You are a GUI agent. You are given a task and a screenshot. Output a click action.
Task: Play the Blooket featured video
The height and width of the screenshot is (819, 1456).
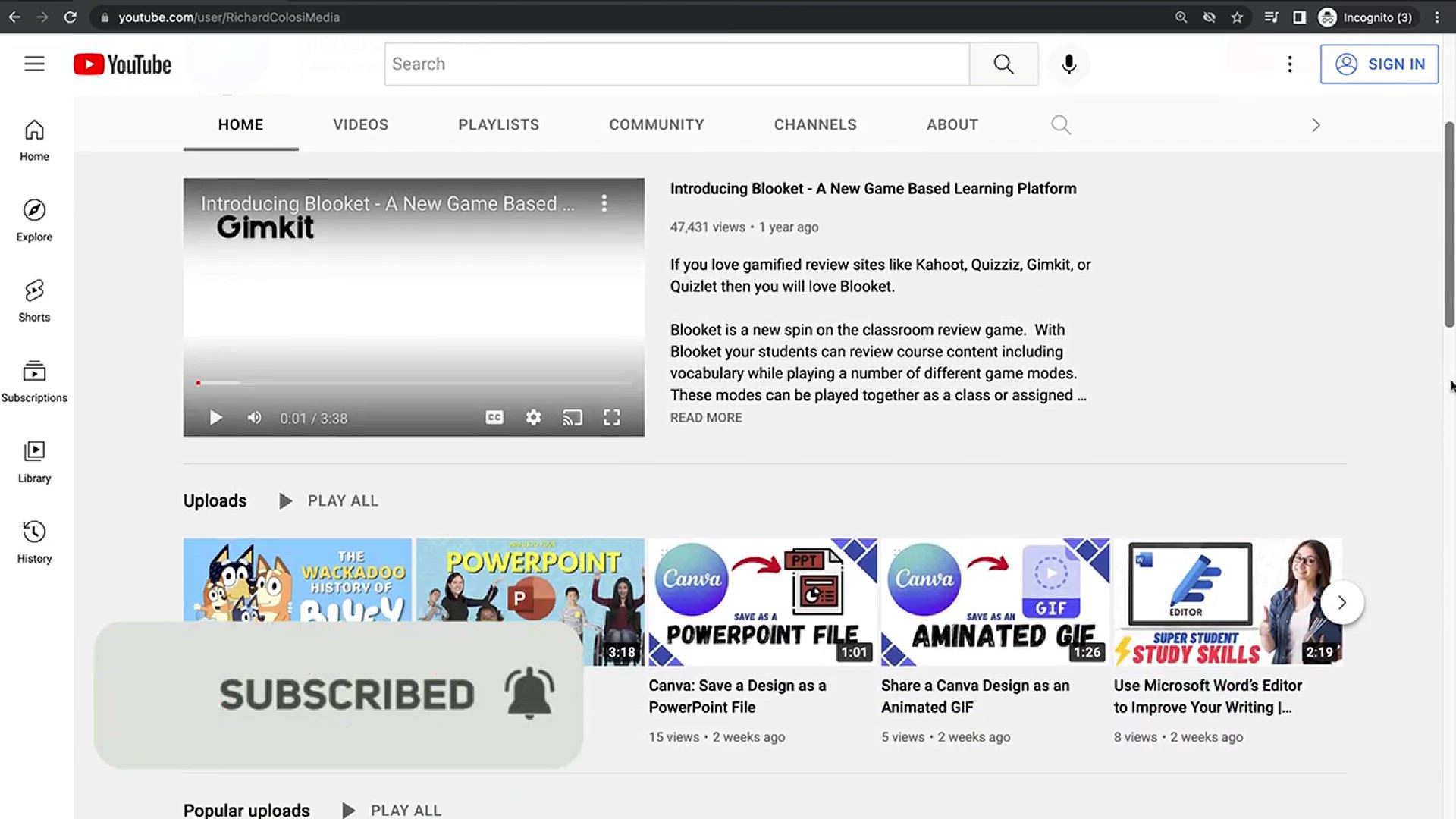tap(215, 418)
